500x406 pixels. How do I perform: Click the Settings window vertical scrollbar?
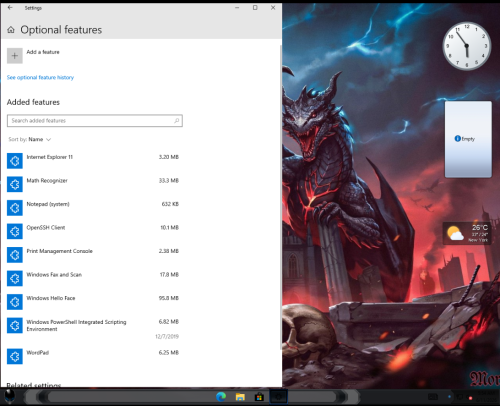[x=281, y=197]
